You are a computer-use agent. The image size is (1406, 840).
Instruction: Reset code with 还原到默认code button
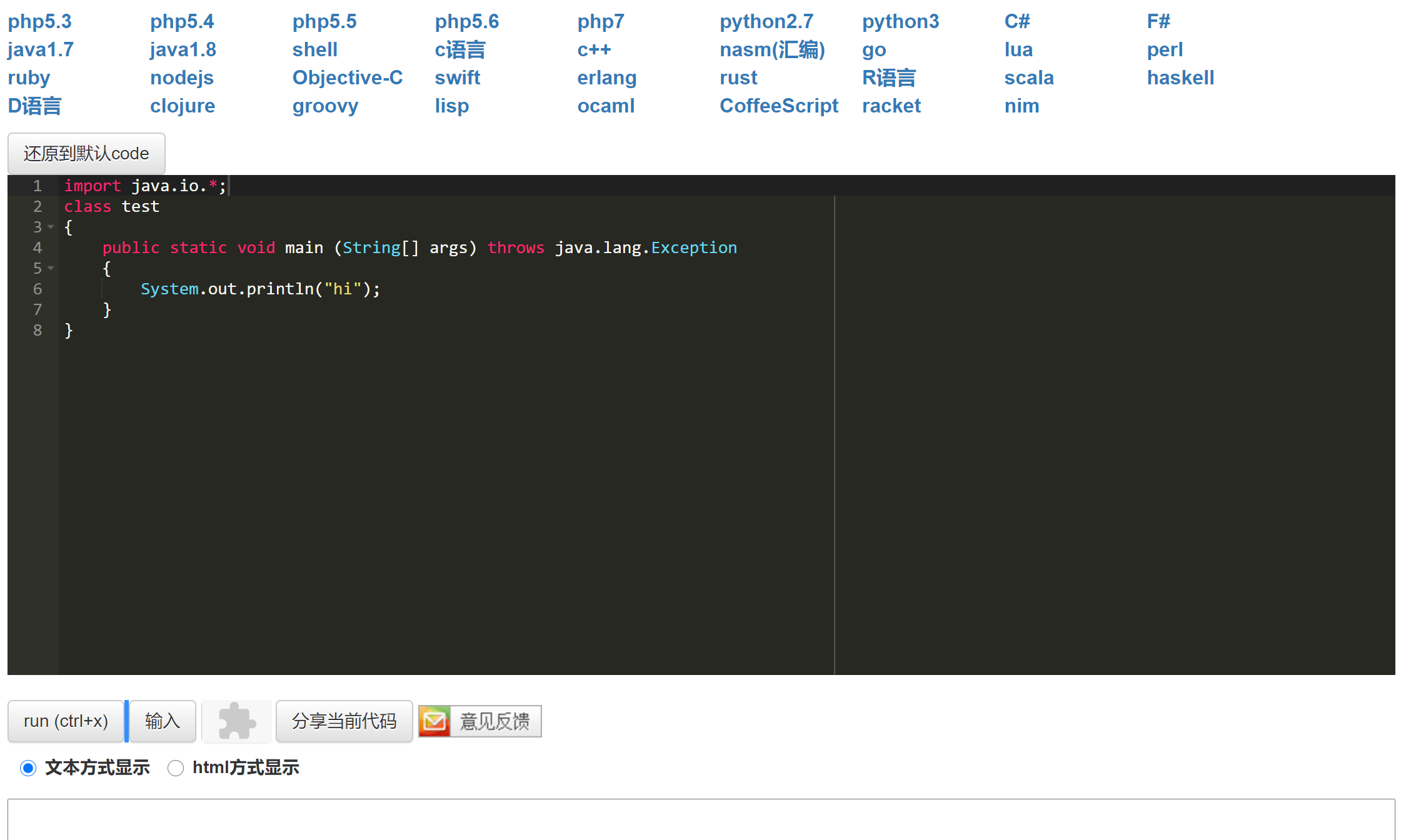pyautogui.click(x=86, y=154)
